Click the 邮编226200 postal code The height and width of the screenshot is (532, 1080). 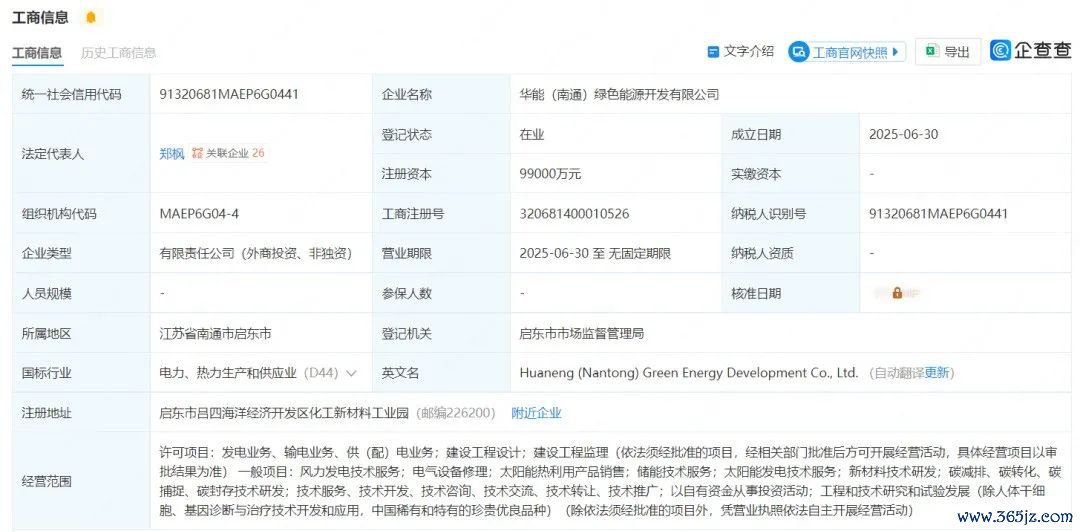tap(454, 413)
